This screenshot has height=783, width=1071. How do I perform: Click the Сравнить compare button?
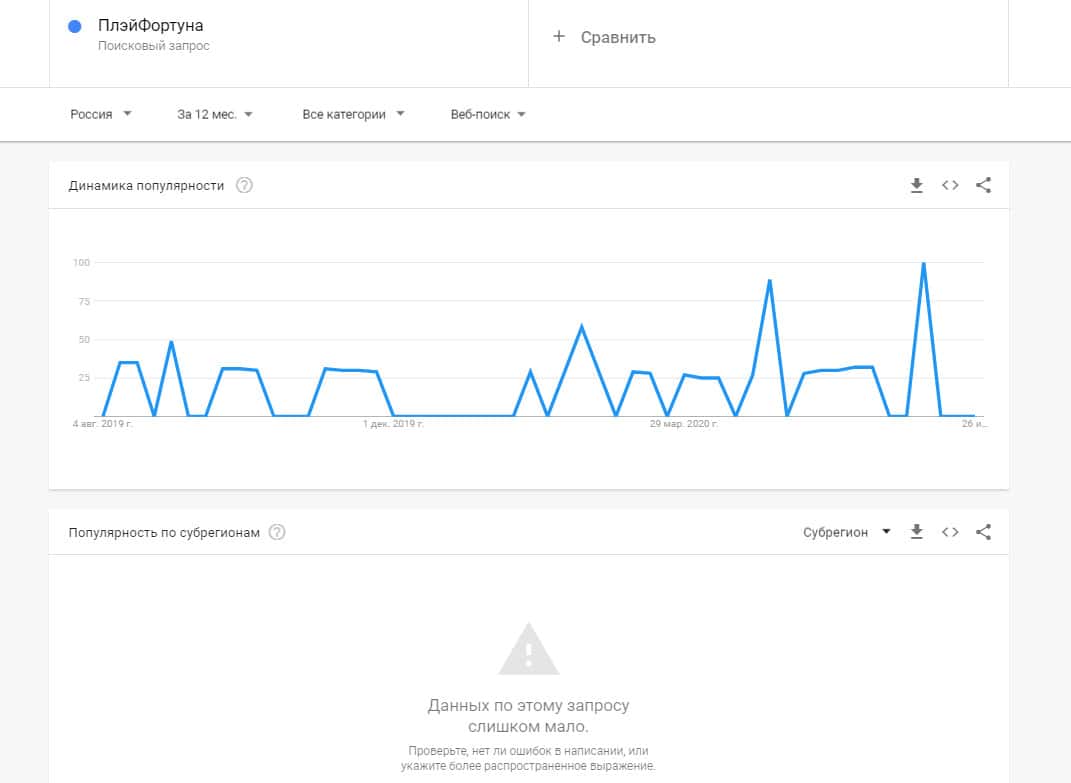pyautogui.click(x=618, y=37)
